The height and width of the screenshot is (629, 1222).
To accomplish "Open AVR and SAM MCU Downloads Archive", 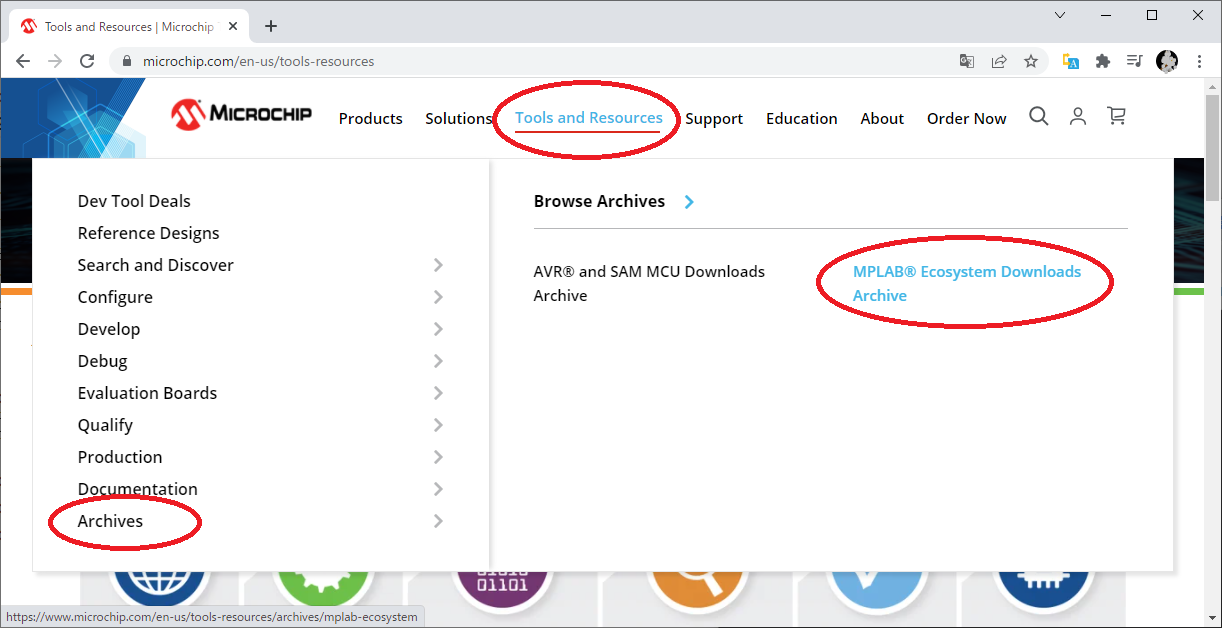I will pyautogui.click(x=649, y=283).
